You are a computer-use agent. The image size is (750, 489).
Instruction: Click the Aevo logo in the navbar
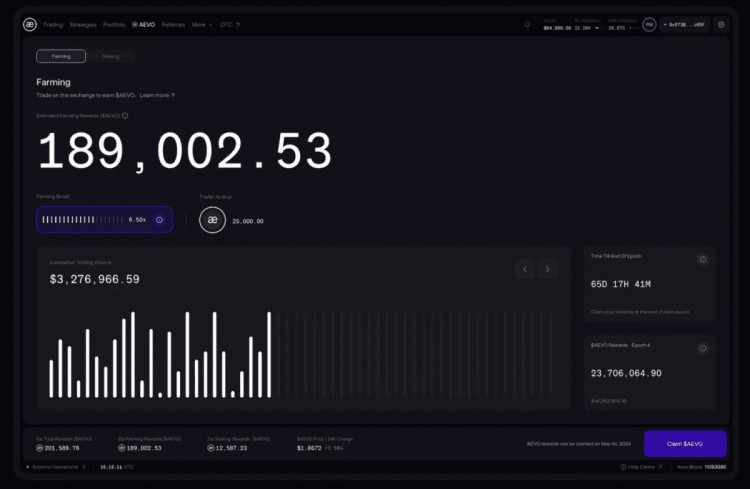point(30,24)
